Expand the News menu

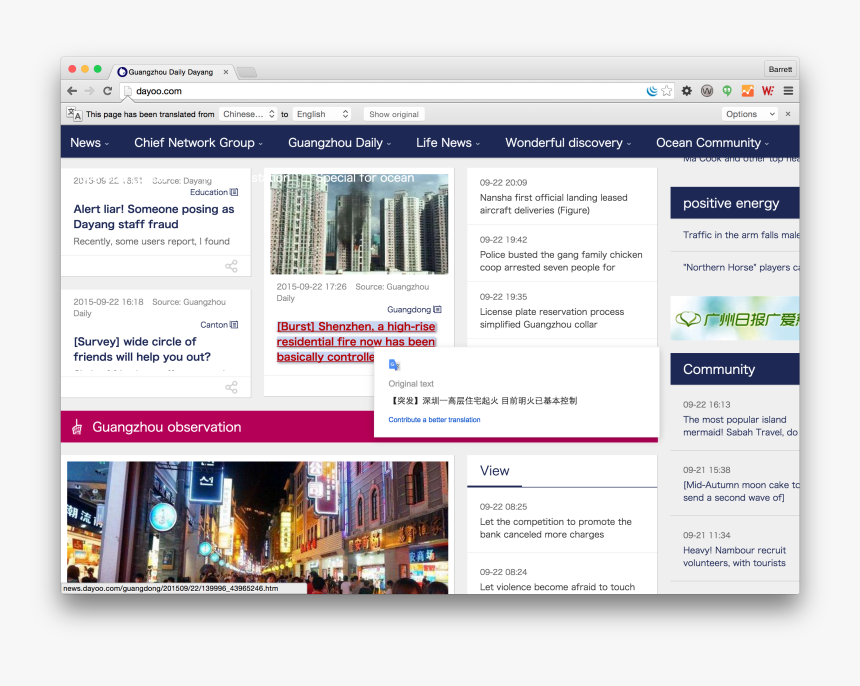tap(89, 143)
